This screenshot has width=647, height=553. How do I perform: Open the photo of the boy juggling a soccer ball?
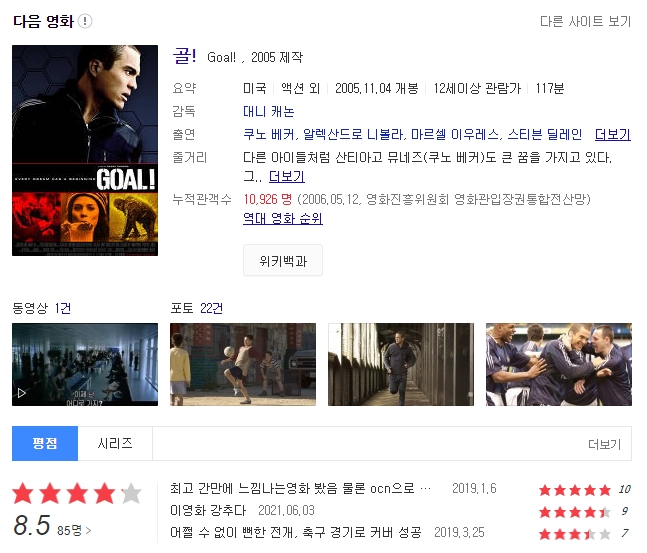(243, 364)
